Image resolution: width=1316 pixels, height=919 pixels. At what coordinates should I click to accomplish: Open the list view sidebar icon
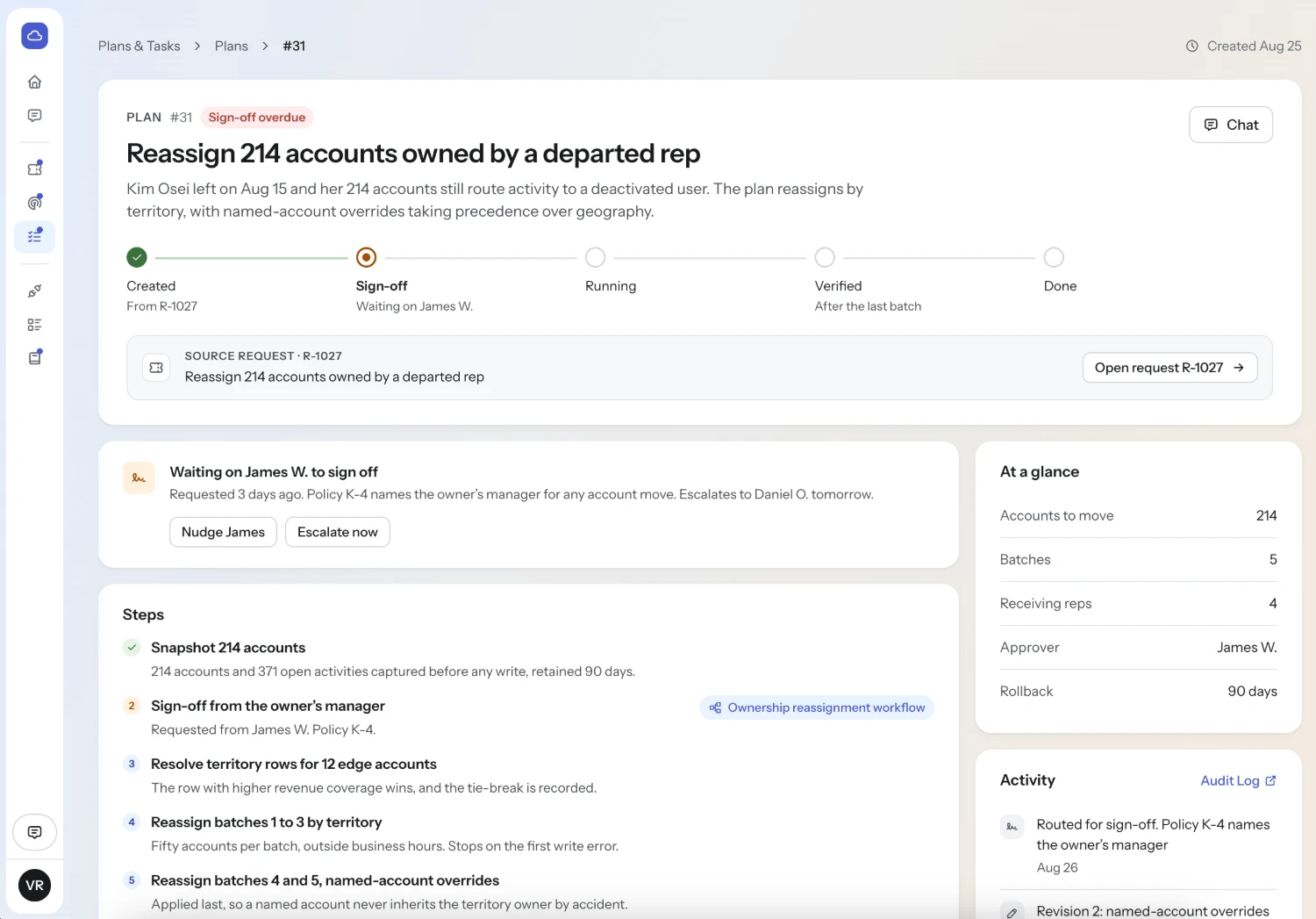click(x=34, y=325)
